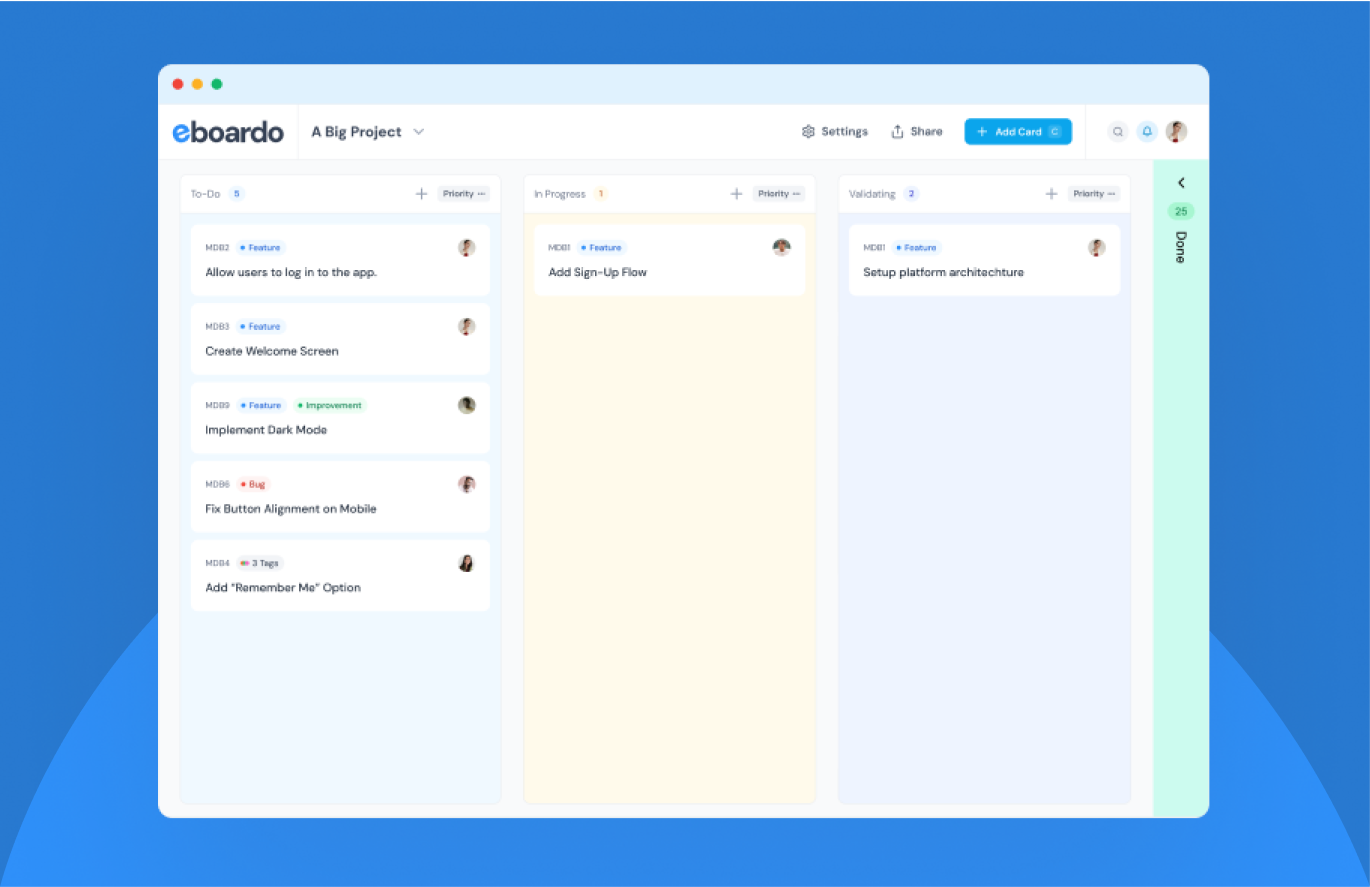Click the 25 count badge in Done
1370x887 pixels.
click(x=1181, y=211)
